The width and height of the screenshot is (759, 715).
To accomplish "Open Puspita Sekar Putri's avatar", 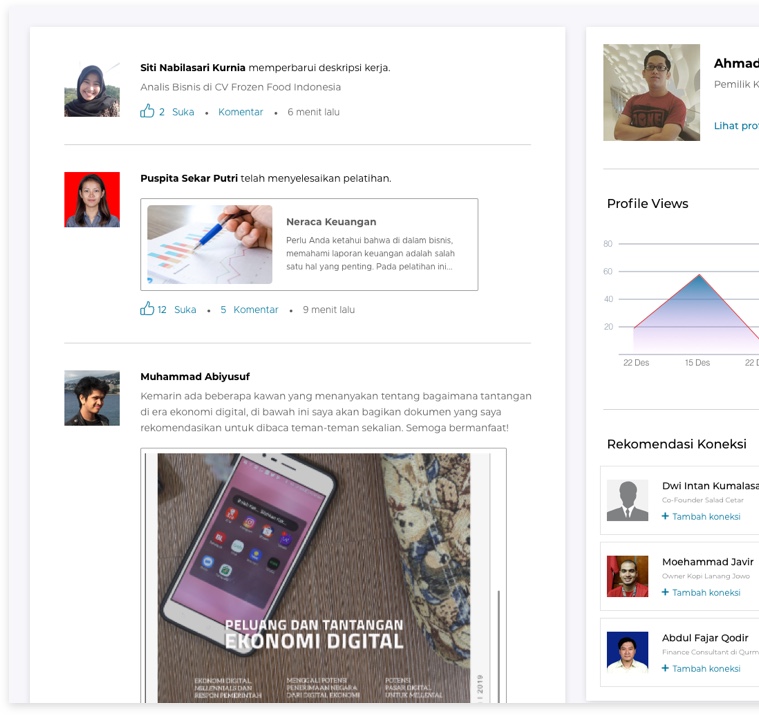I will (92, 199).
